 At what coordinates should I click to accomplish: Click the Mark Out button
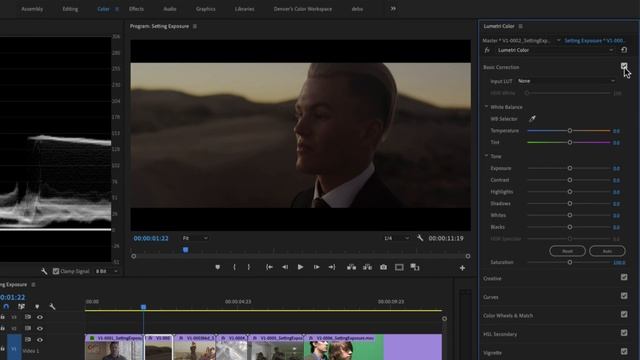(x=249, y=267)
